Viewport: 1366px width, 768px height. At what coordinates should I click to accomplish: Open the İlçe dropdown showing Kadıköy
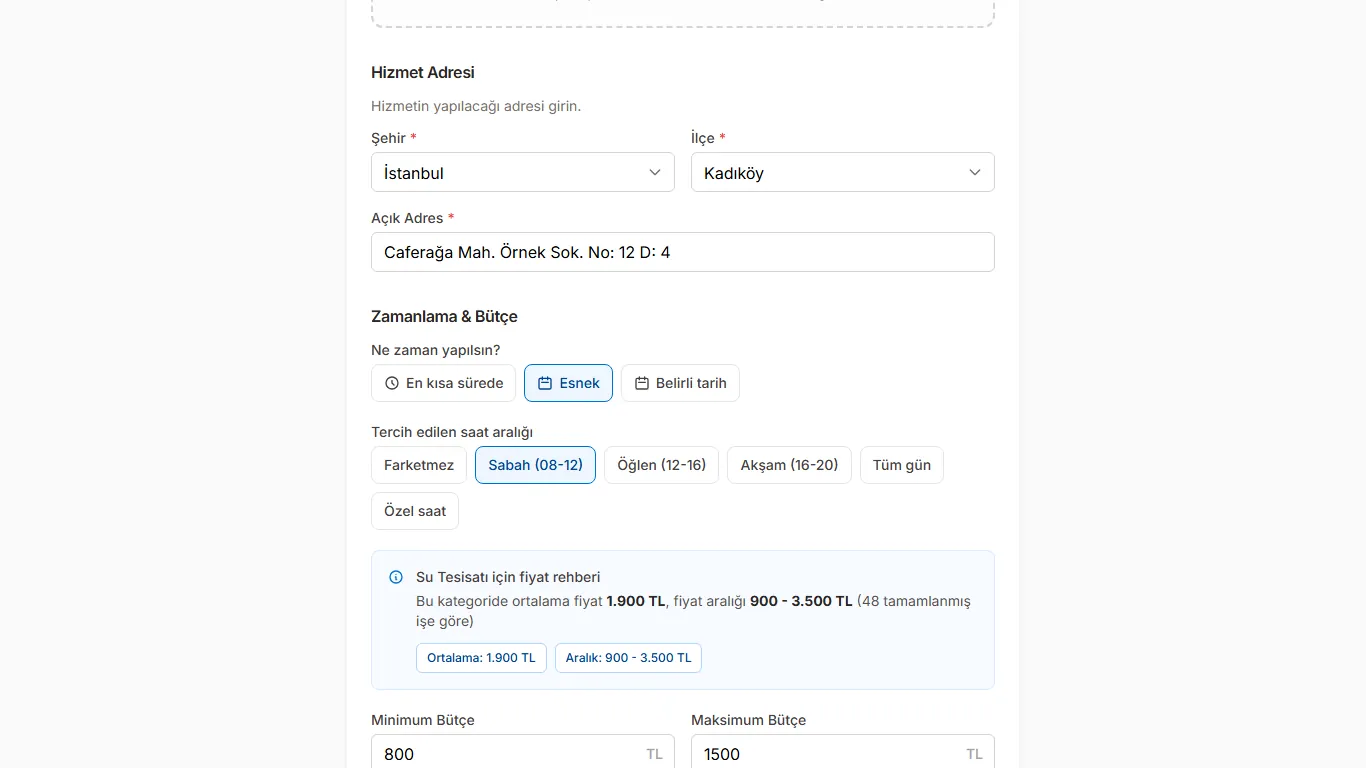click(x=843, y=172)
